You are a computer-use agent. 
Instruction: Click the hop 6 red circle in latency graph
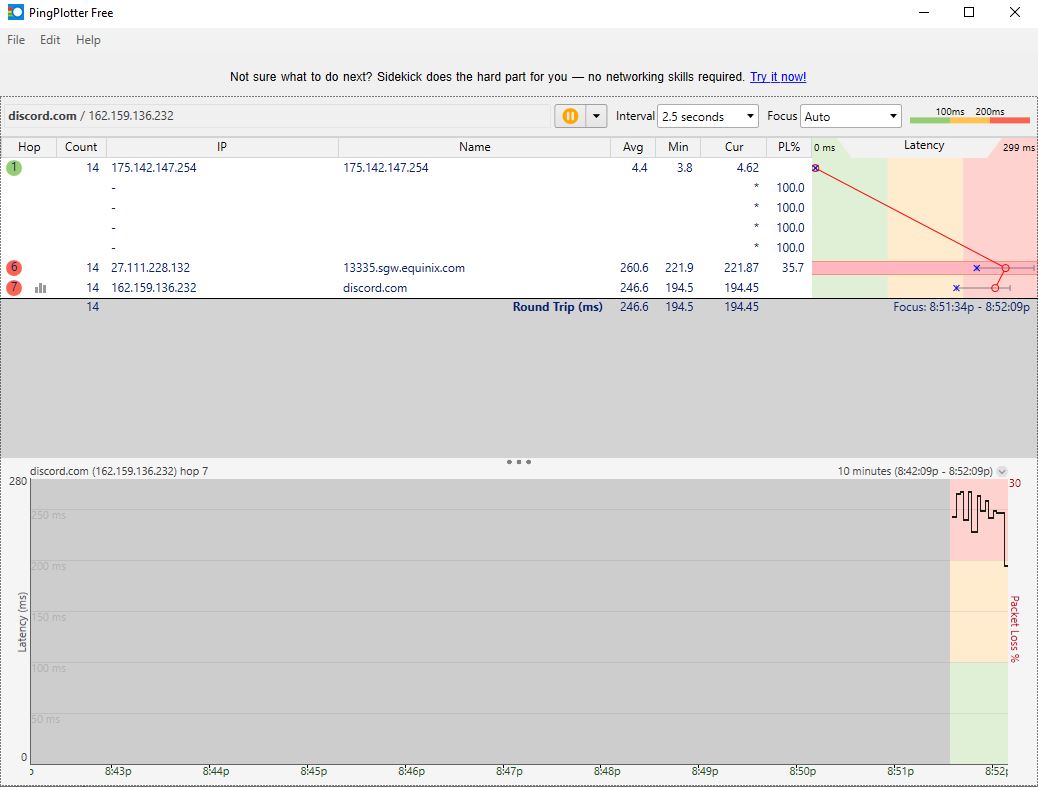pyautogui.click(x=1006, y=268)
